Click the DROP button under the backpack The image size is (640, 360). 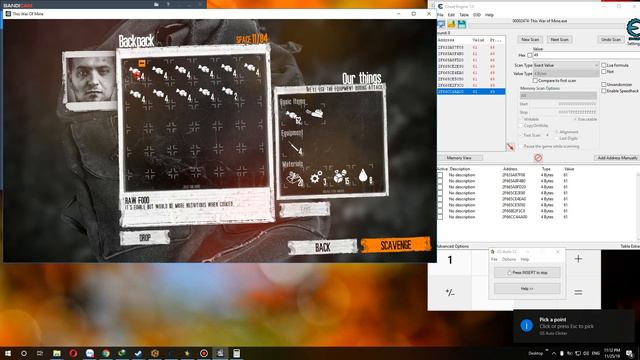[x=145, y=238]
